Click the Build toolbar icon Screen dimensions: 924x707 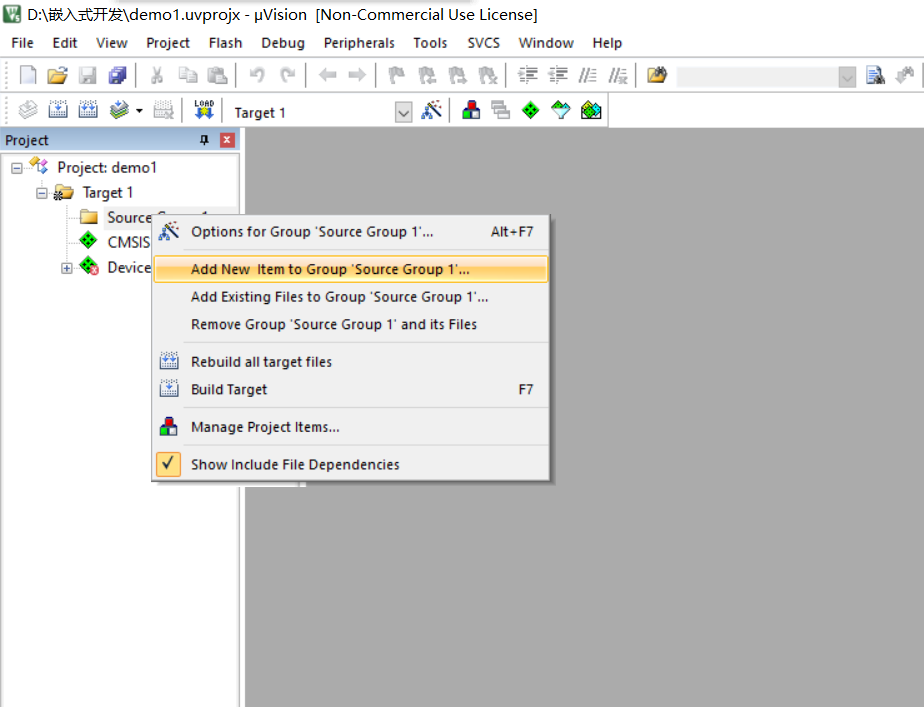pyautogui.click(x=58, y=110)
